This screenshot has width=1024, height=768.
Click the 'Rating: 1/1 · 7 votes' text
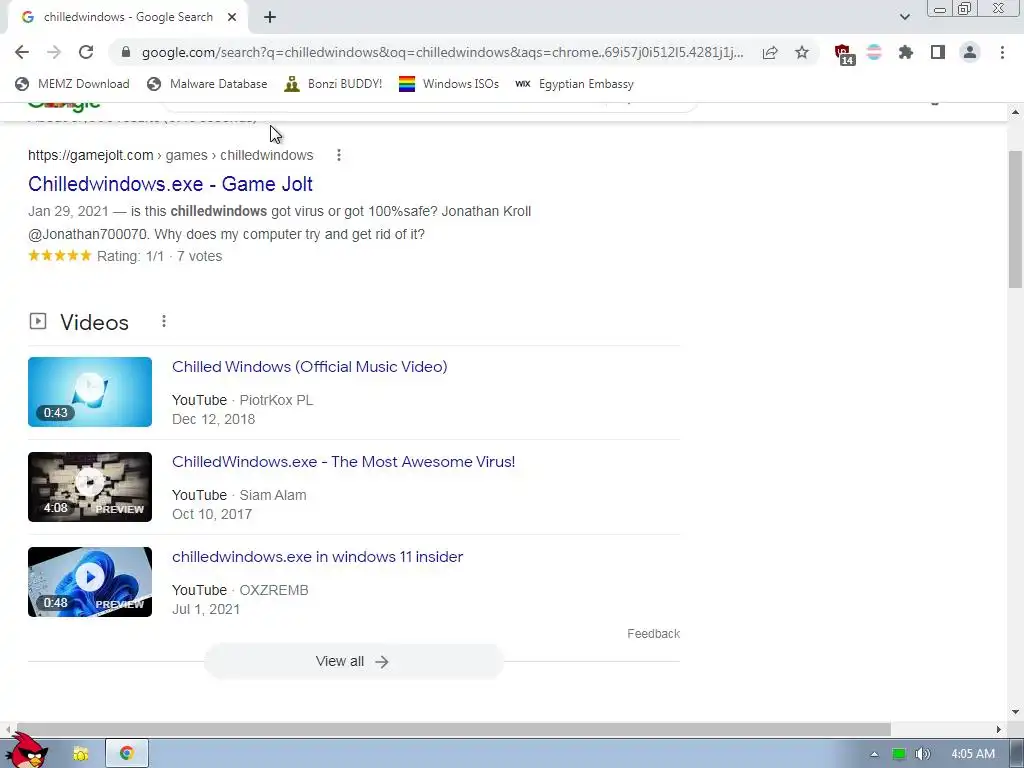coord(159,256)
